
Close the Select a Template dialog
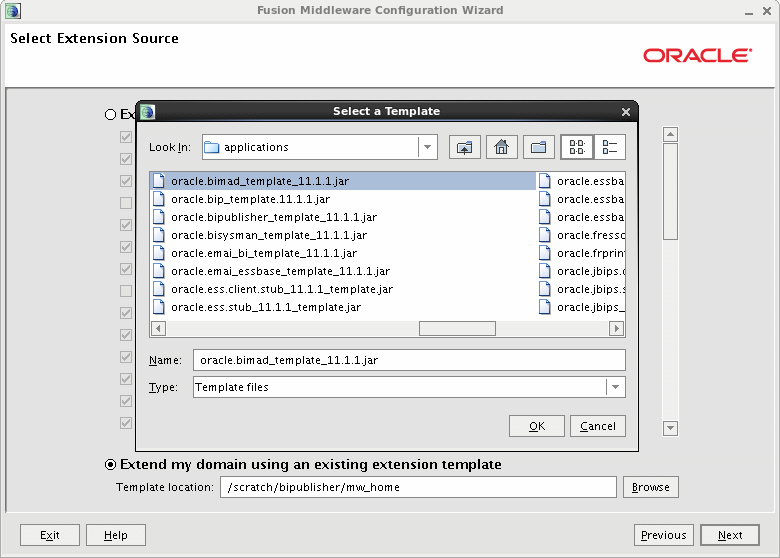tap(626, 112)
